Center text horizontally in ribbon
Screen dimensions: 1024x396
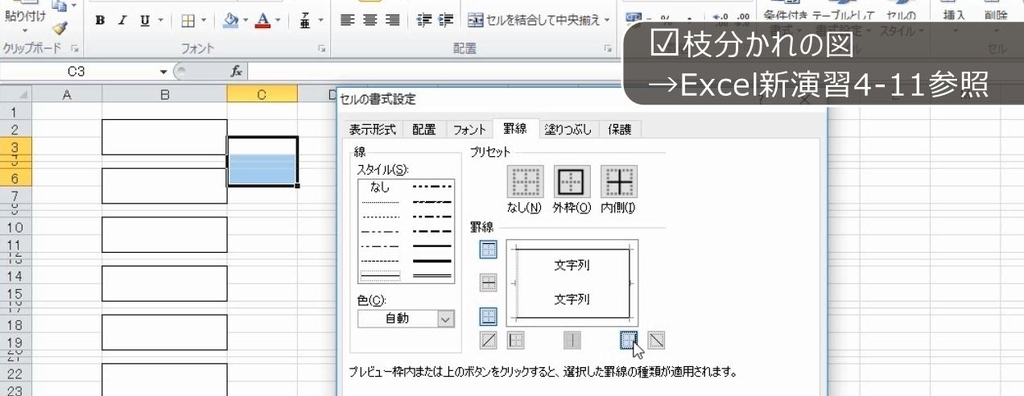(370, 20)
